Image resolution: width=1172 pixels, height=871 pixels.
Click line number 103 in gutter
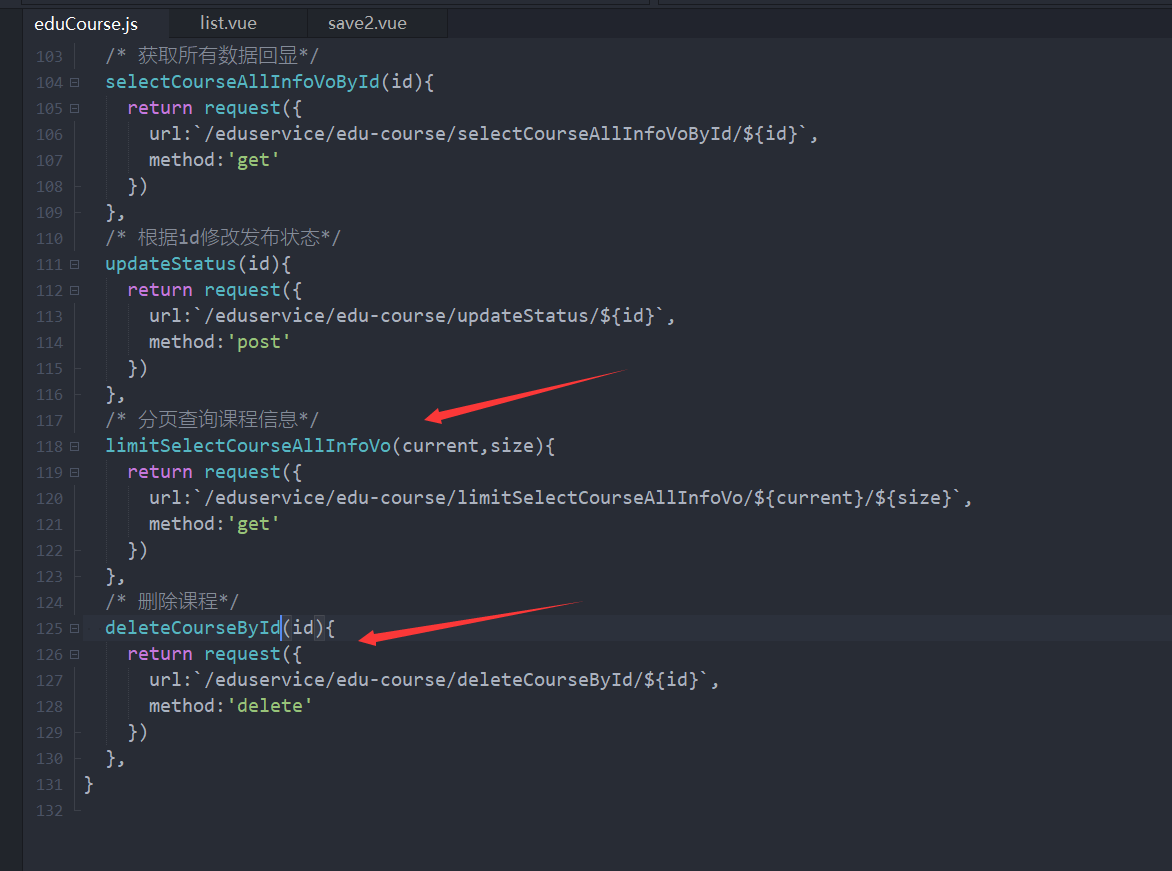click(x=49, y=56)
